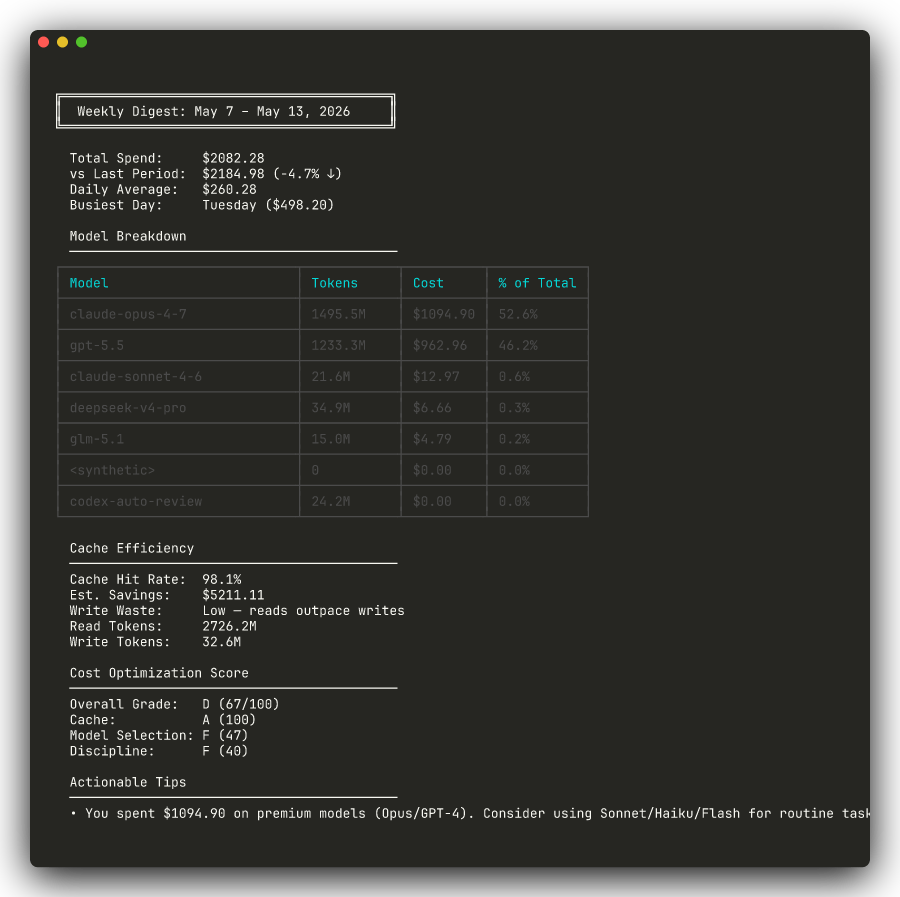The image size is (900, 897).
Task: Click the Est. Savings value $5211.11
Action: (x=233, y=595)
